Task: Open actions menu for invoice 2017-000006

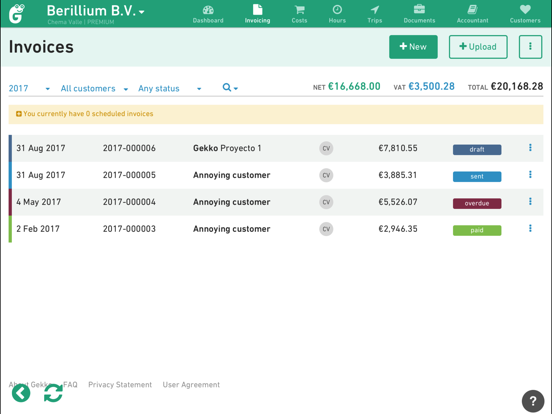Action: 530,148
